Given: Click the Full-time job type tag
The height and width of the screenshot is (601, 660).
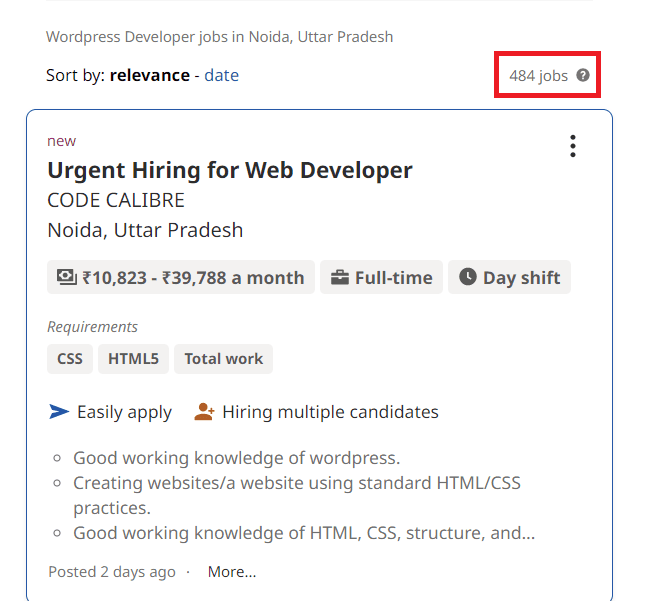Looking at the screenshot, I should [381, 277].
